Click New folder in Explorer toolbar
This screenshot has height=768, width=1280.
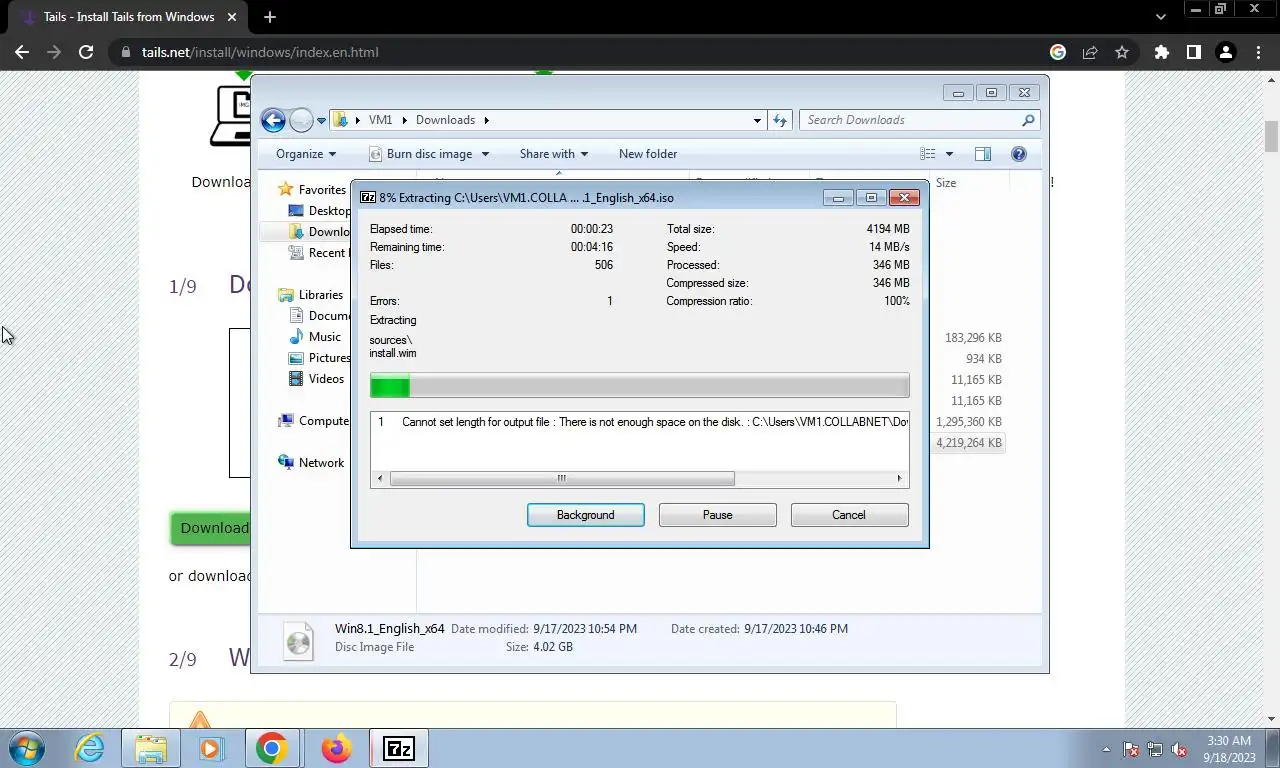pos(648,154)
